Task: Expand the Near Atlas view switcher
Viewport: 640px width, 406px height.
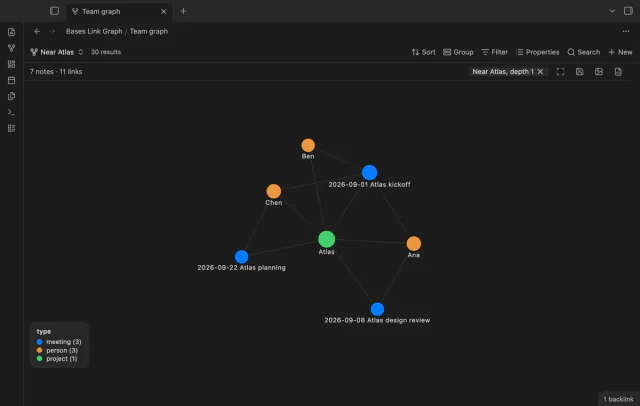Action: 57,52
